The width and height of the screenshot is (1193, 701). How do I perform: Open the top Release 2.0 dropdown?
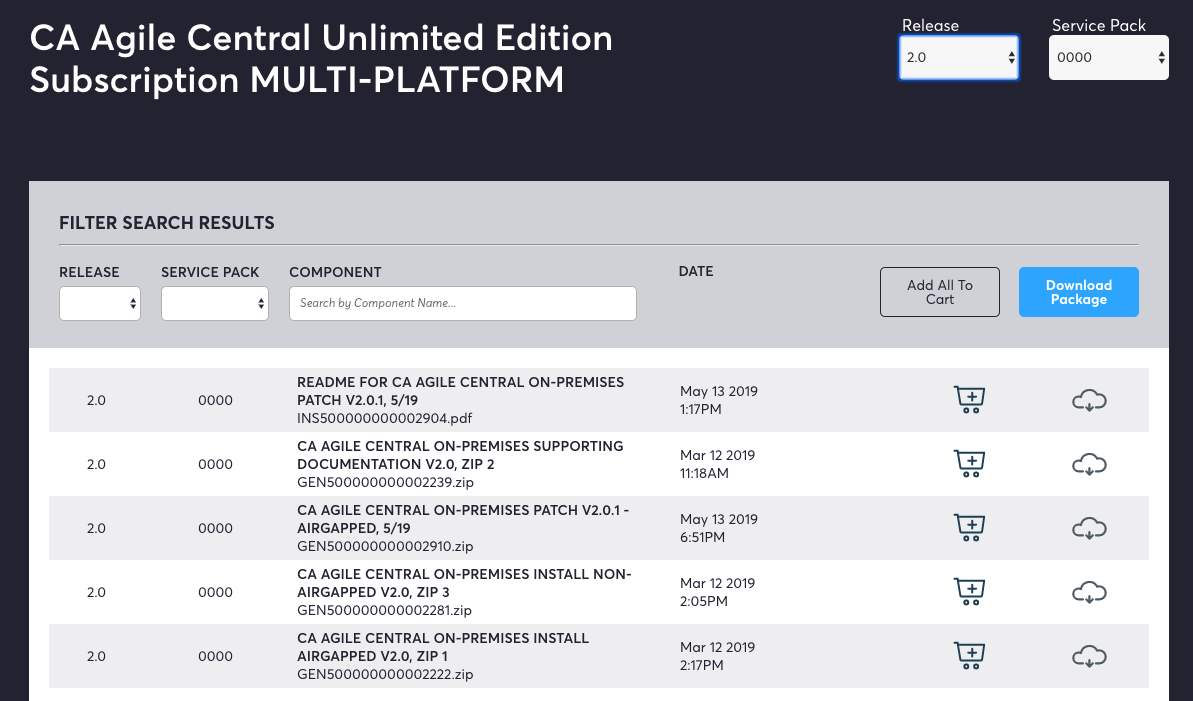click(959, 57)
